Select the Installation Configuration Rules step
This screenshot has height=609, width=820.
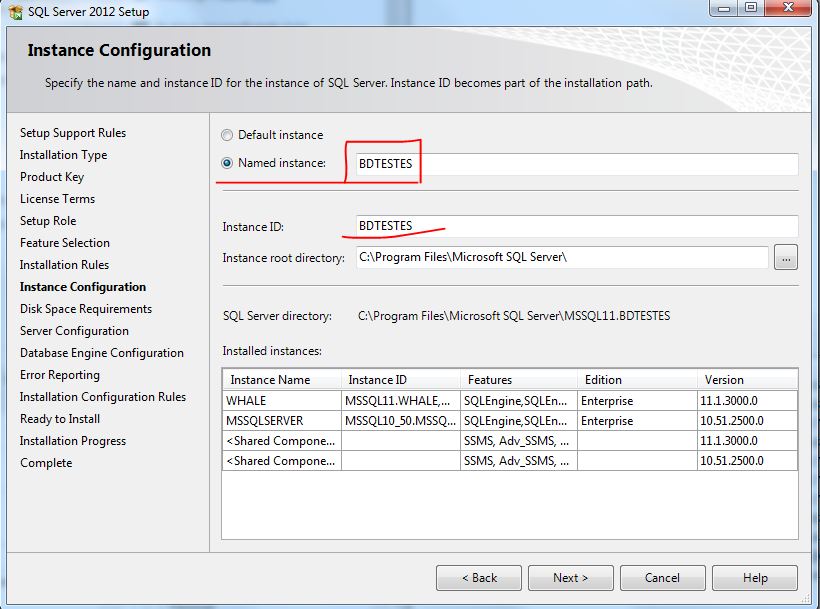(x=103, y=397)
